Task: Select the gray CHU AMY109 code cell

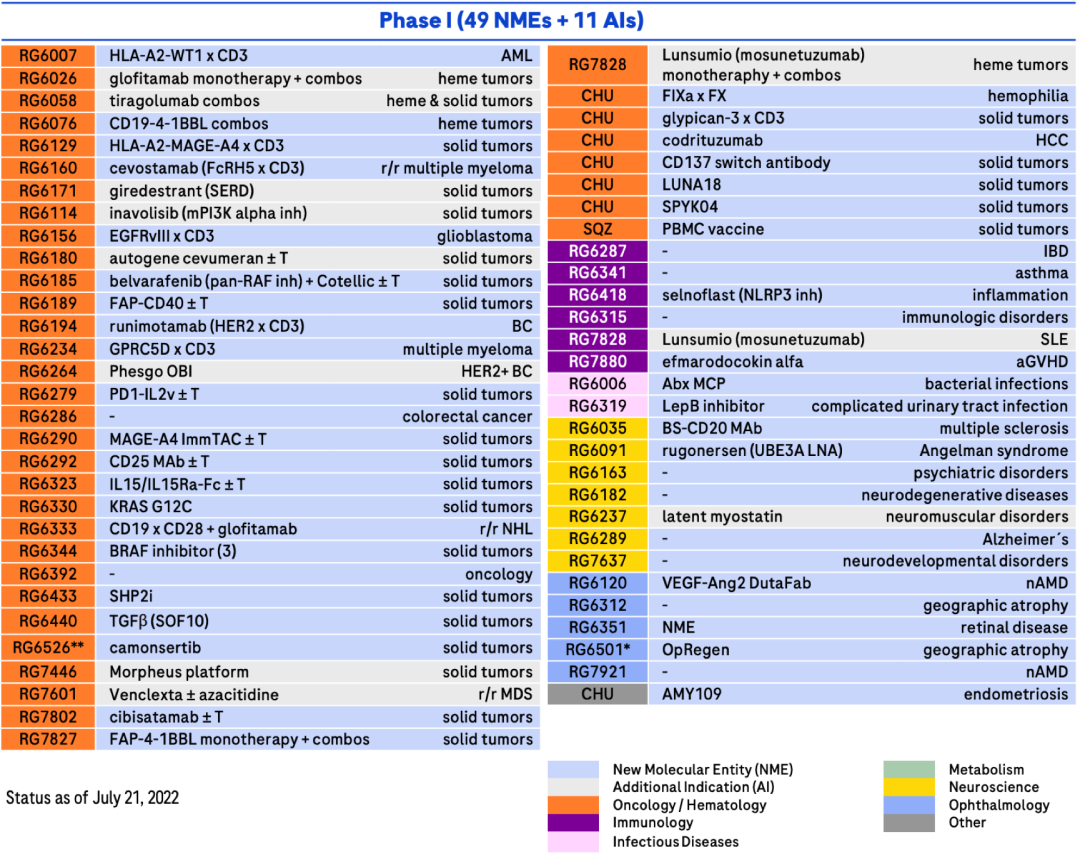Action: [x=597, y=694]
